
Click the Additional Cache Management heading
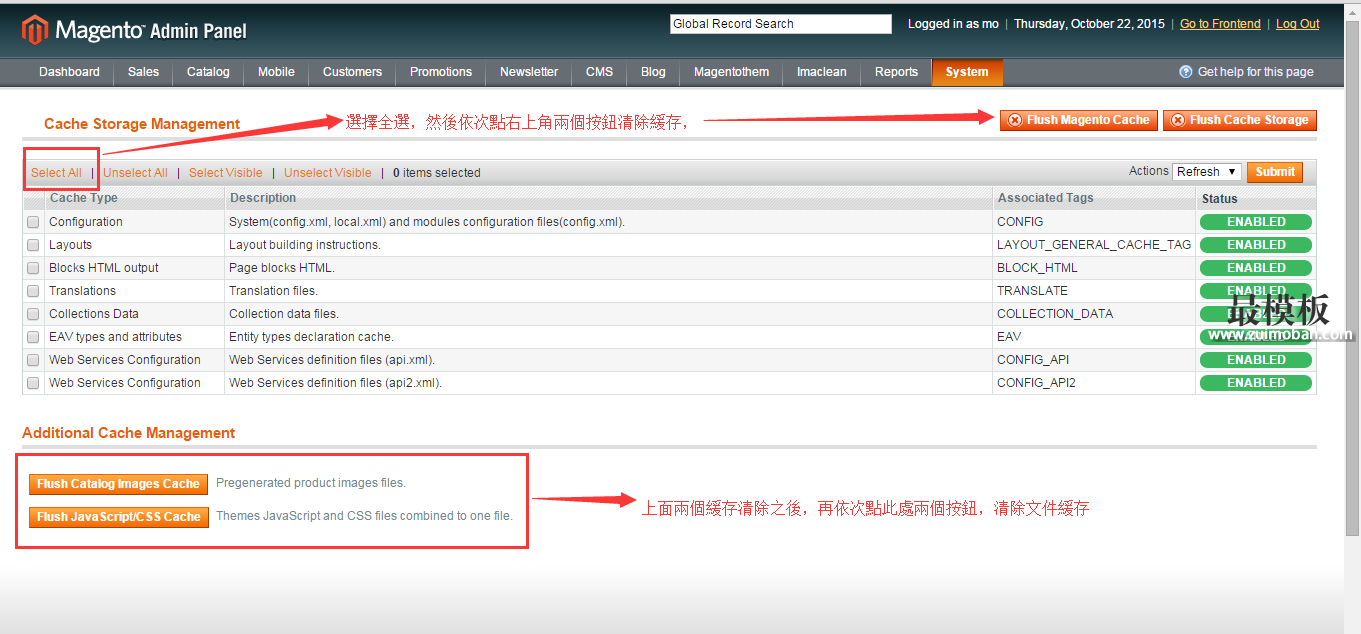(x=129, y=433)
